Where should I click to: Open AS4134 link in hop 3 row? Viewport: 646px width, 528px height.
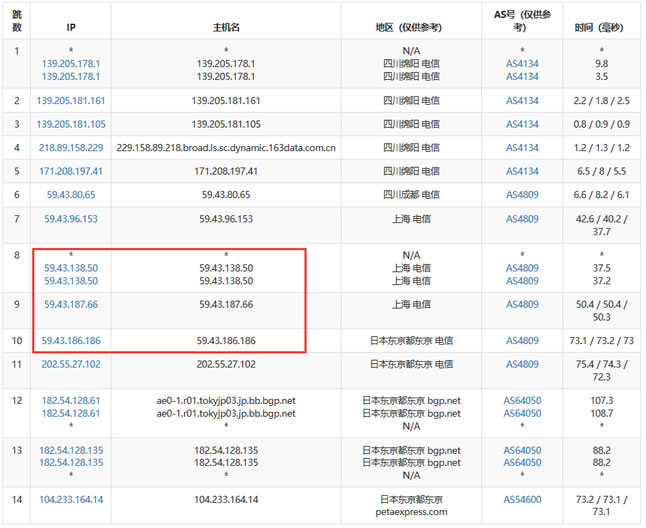[x=522, y=124]
